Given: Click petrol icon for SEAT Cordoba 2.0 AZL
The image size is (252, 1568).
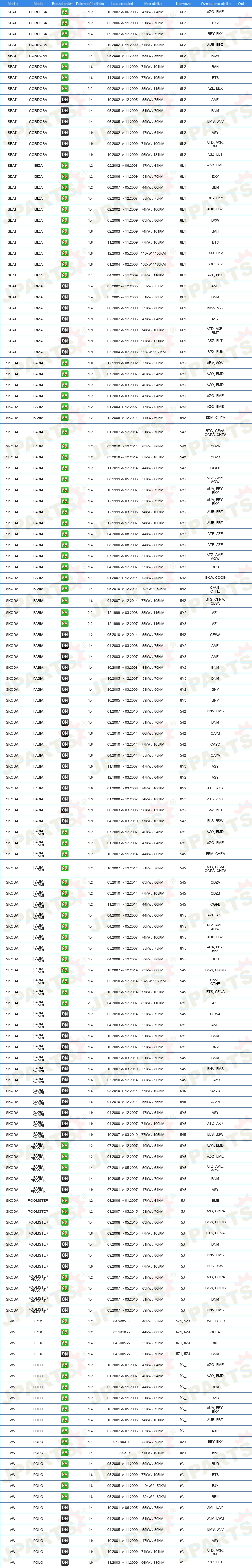Looking at the screenshot, I should pos(64,89).
